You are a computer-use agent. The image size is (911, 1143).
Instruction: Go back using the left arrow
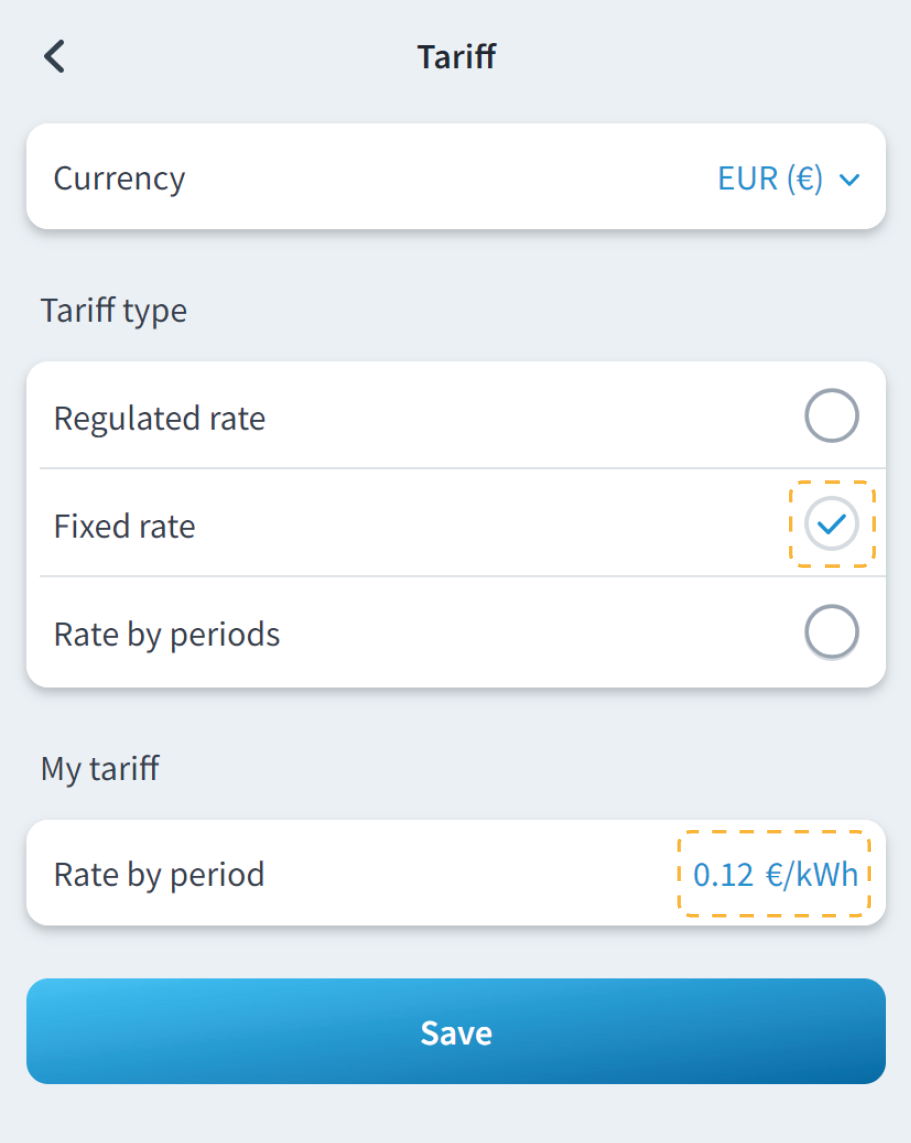54,57
